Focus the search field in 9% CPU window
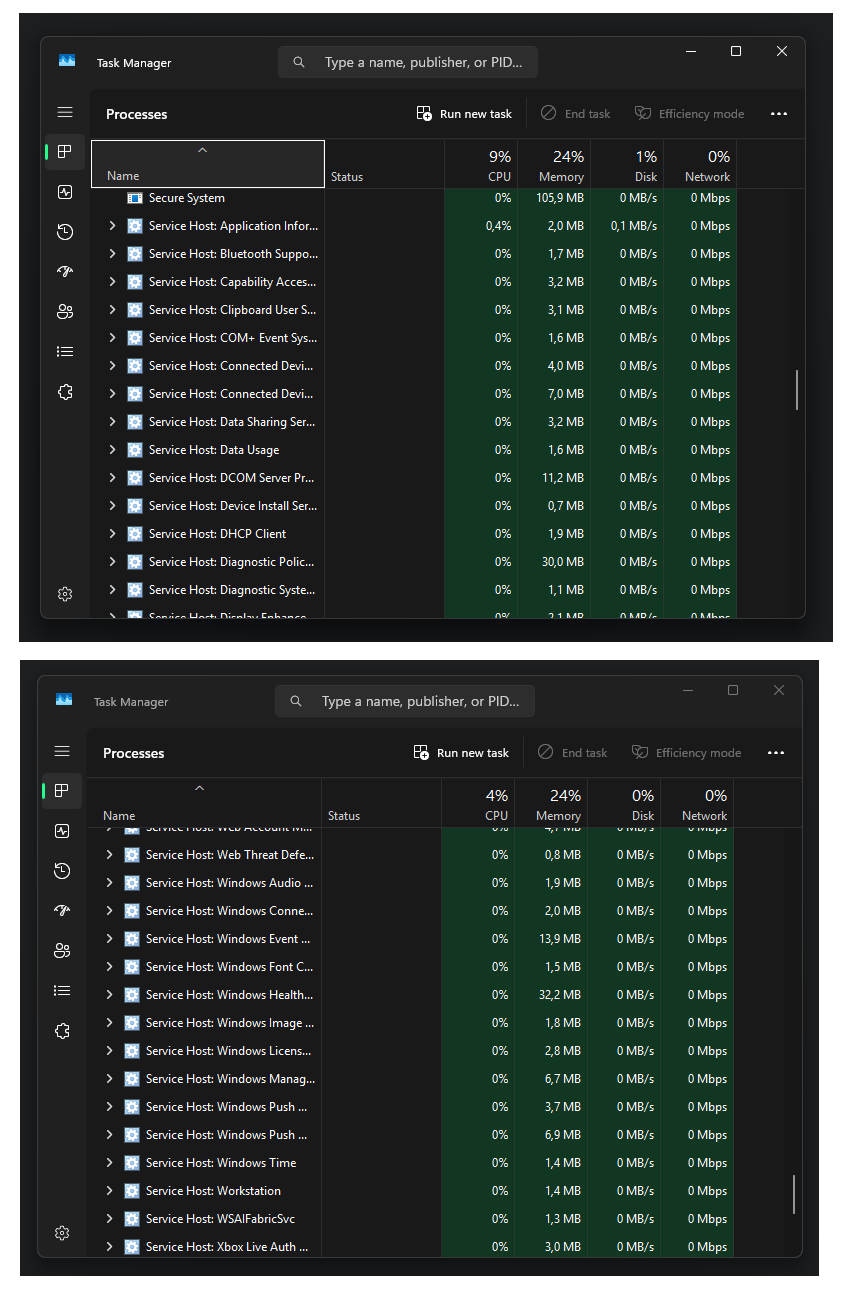 click(x=408, y=62)
